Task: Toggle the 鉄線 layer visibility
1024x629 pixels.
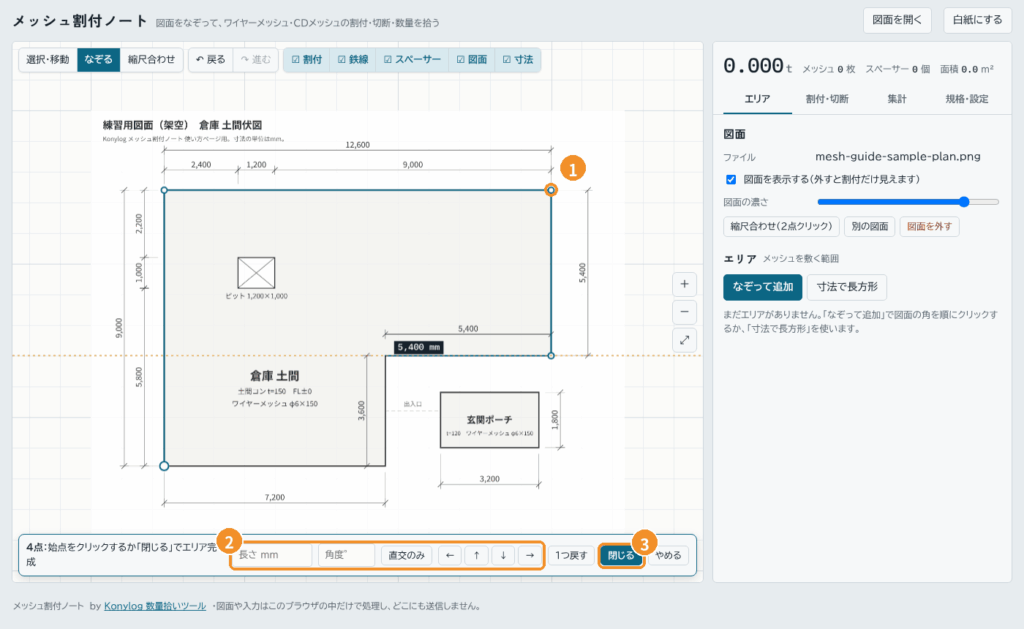Action: pos(353,59)
